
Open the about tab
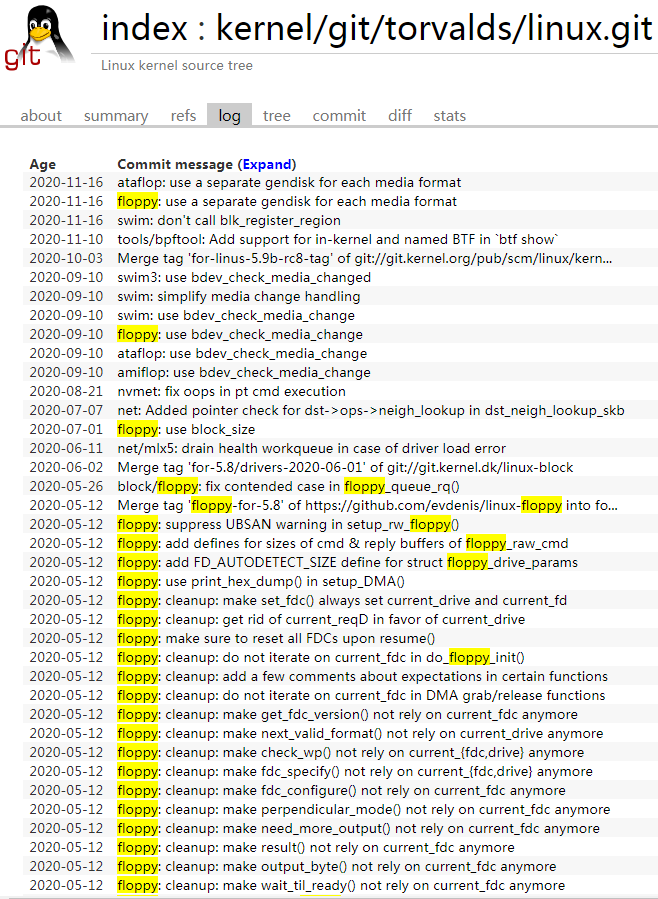(x=41, y=116)
